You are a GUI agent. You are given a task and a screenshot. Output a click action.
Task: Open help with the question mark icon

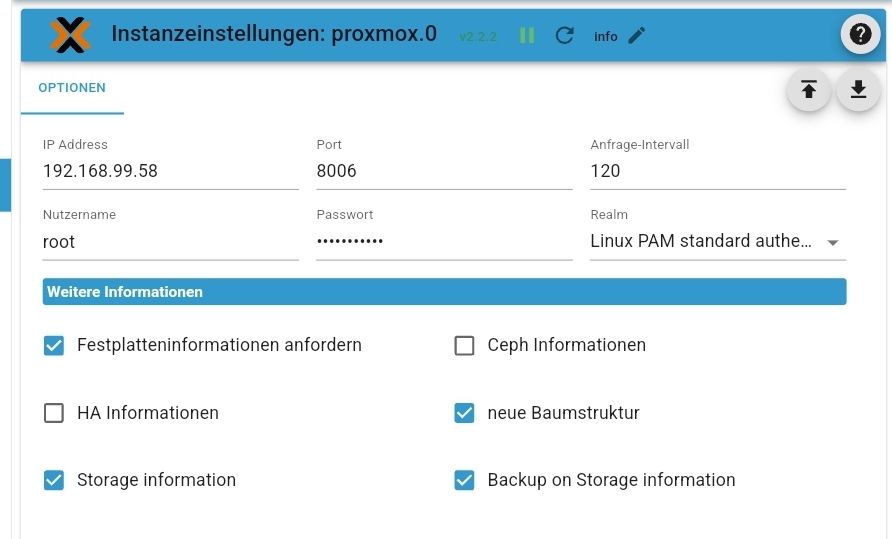point(860,35)
